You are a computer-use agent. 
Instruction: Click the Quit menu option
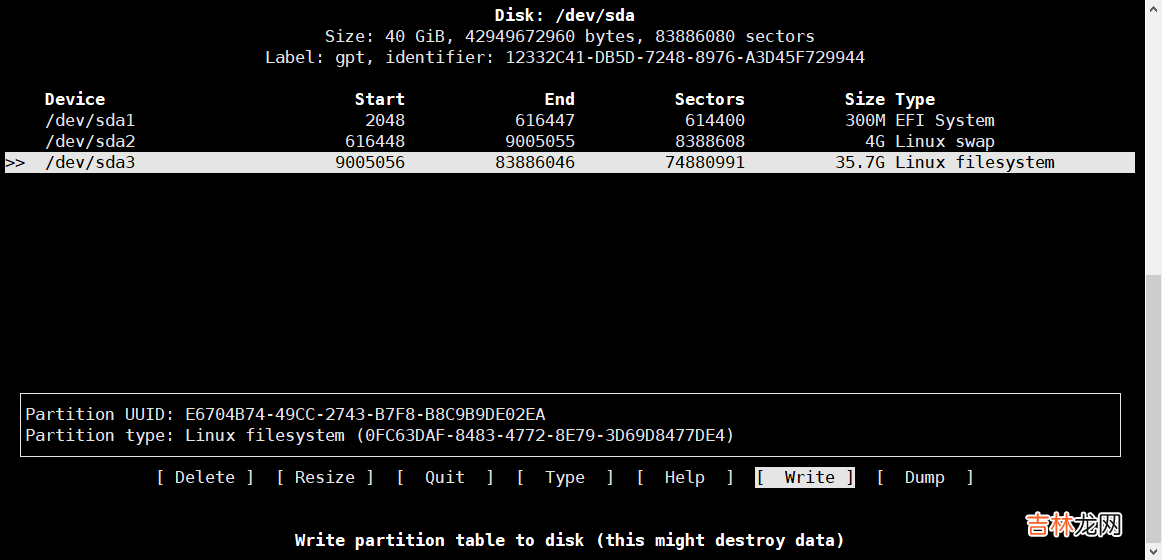click(x=445, y=478)
